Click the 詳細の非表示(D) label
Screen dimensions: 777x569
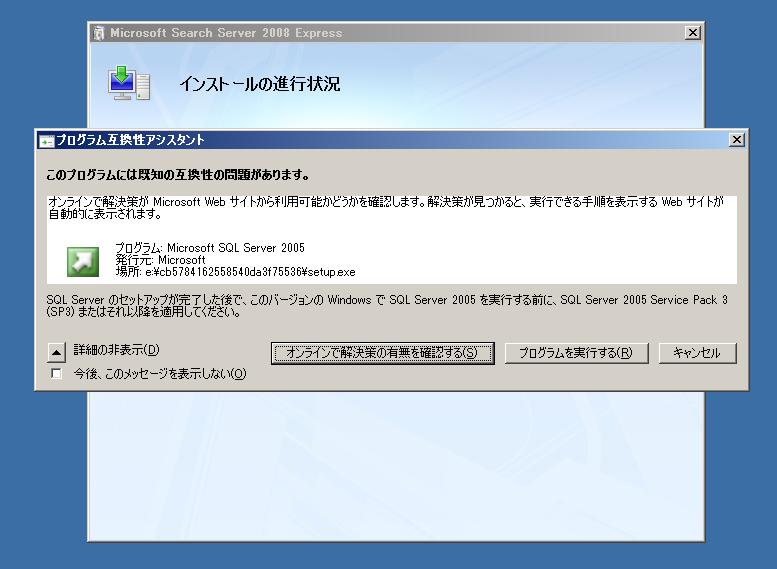coord(116,350)
